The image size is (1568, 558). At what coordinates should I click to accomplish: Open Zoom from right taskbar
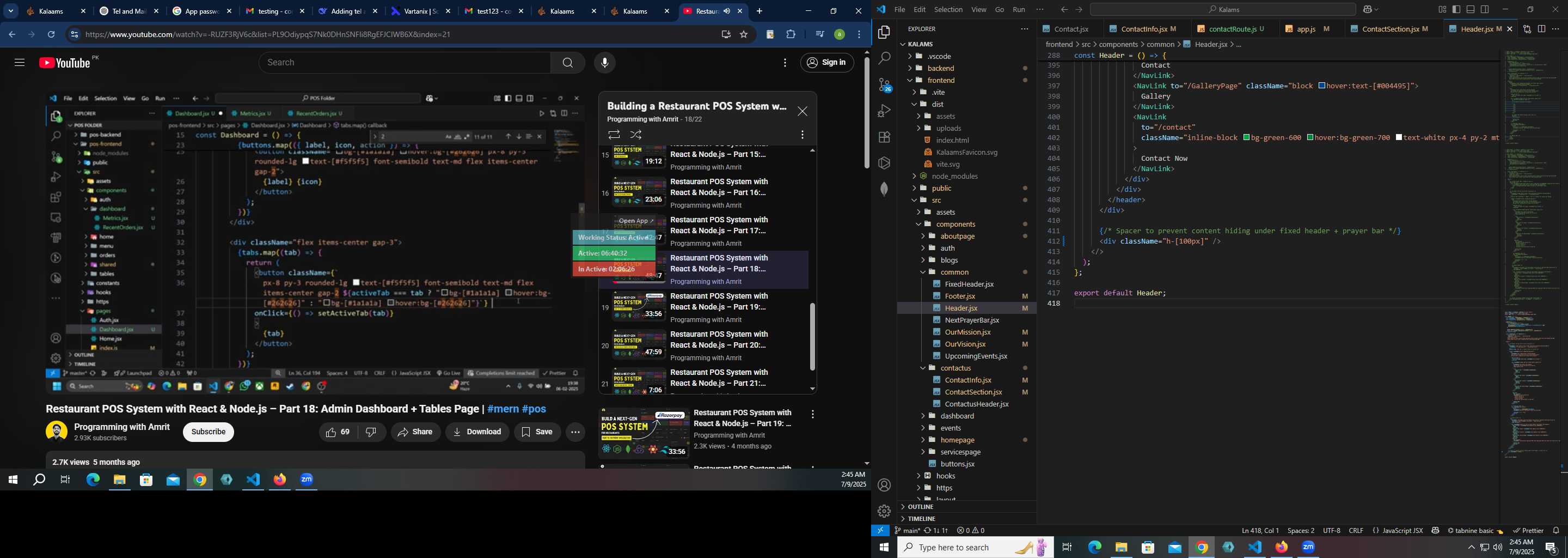(1308, 547)
